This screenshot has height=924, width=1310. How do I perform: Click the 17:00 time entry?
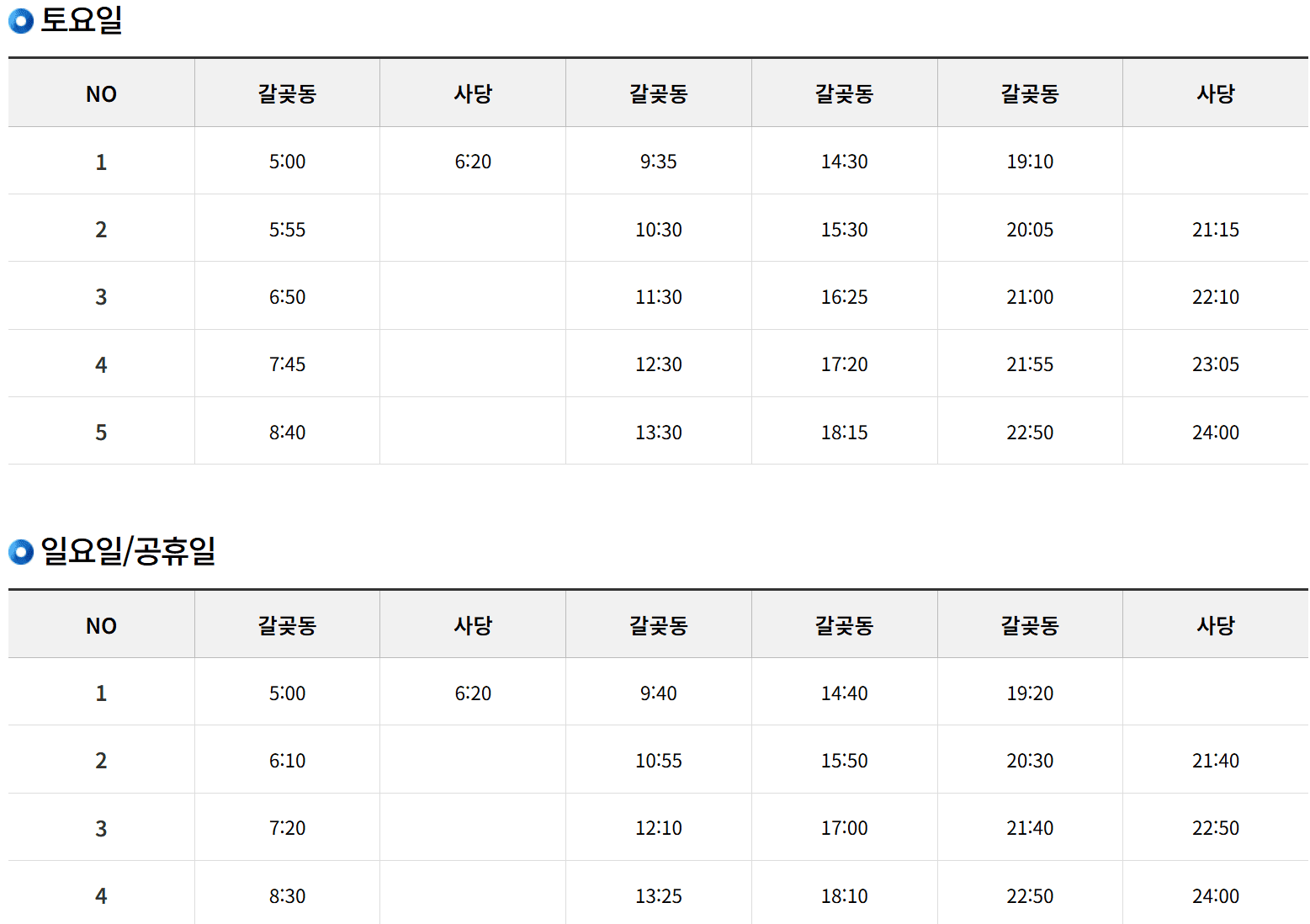(x=844, y=828)
